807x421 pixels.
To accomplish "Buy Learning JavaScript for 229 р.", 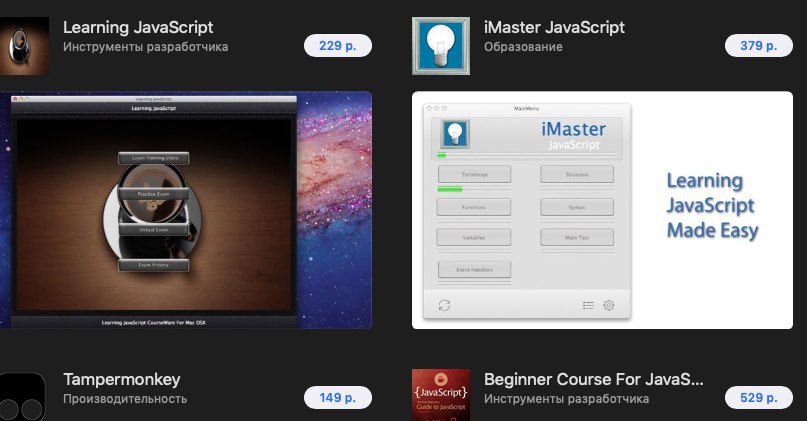I will [338, 46].
